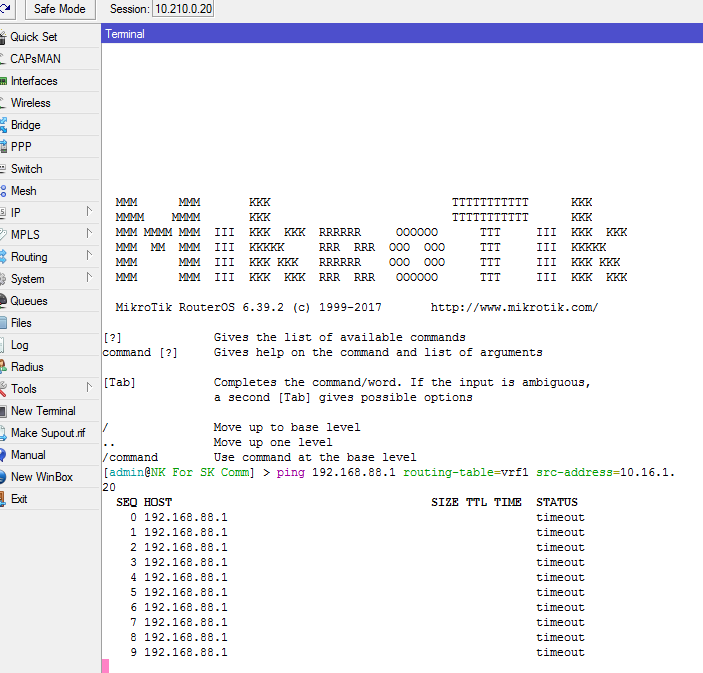Click the Radius icon

[x=3, y=367]
